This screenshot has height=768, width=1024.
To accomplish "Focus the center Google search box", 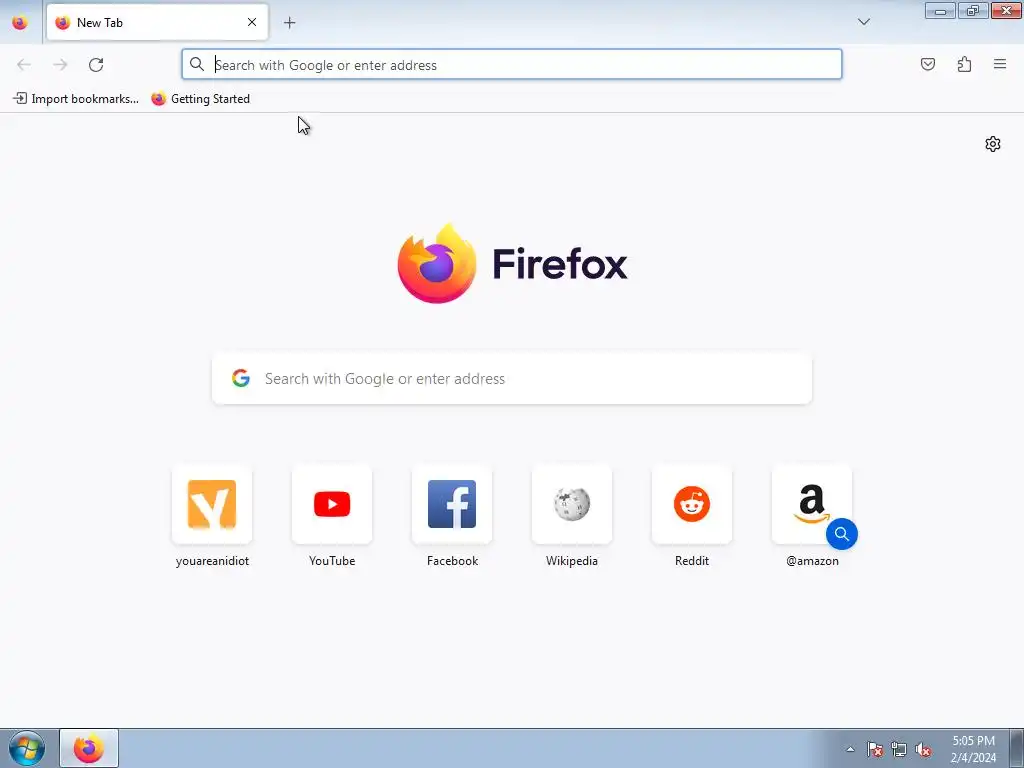I will 512,379.
